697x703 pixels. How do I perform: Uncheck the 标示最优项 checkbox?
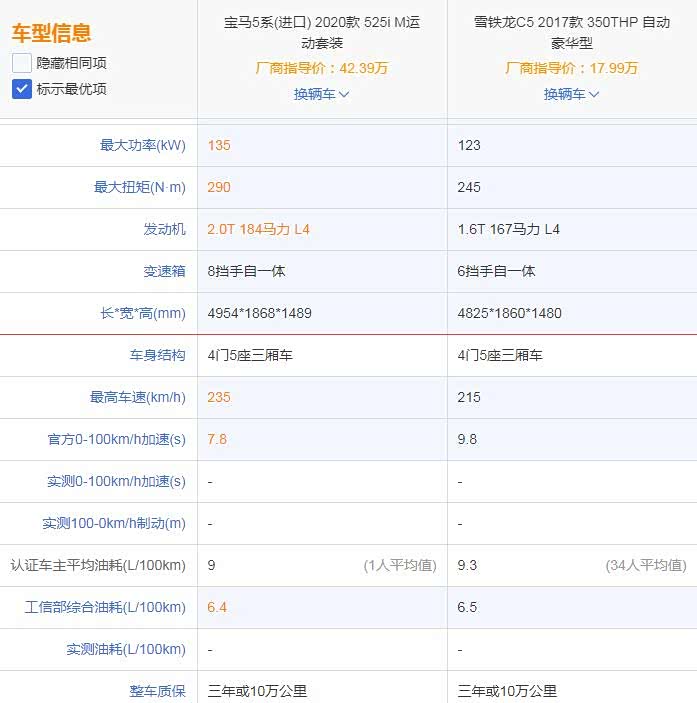pos(22,89)
